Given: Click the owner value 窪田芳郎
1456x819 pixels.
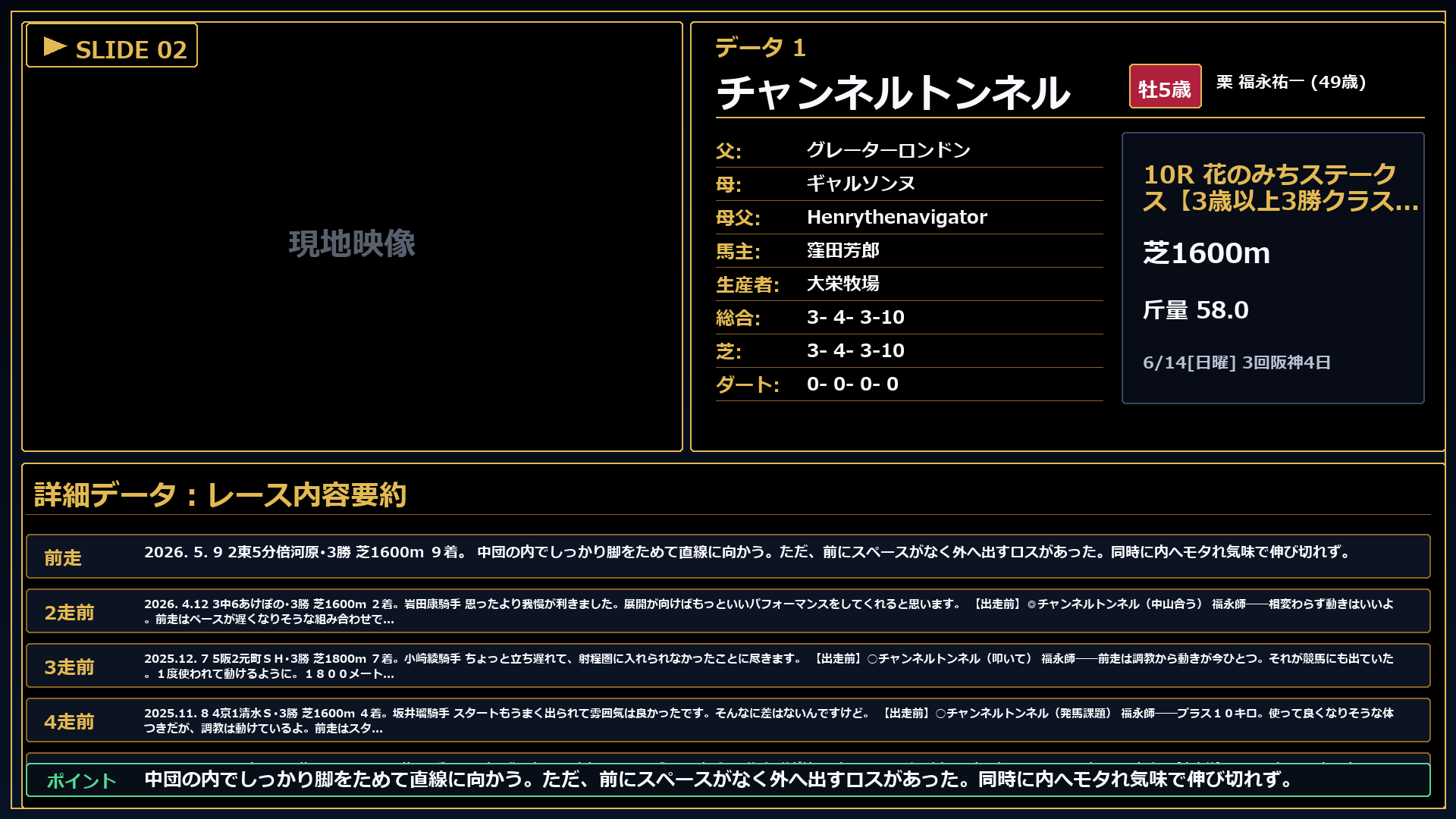Looking at the screenshot, I should coord(843,250).
